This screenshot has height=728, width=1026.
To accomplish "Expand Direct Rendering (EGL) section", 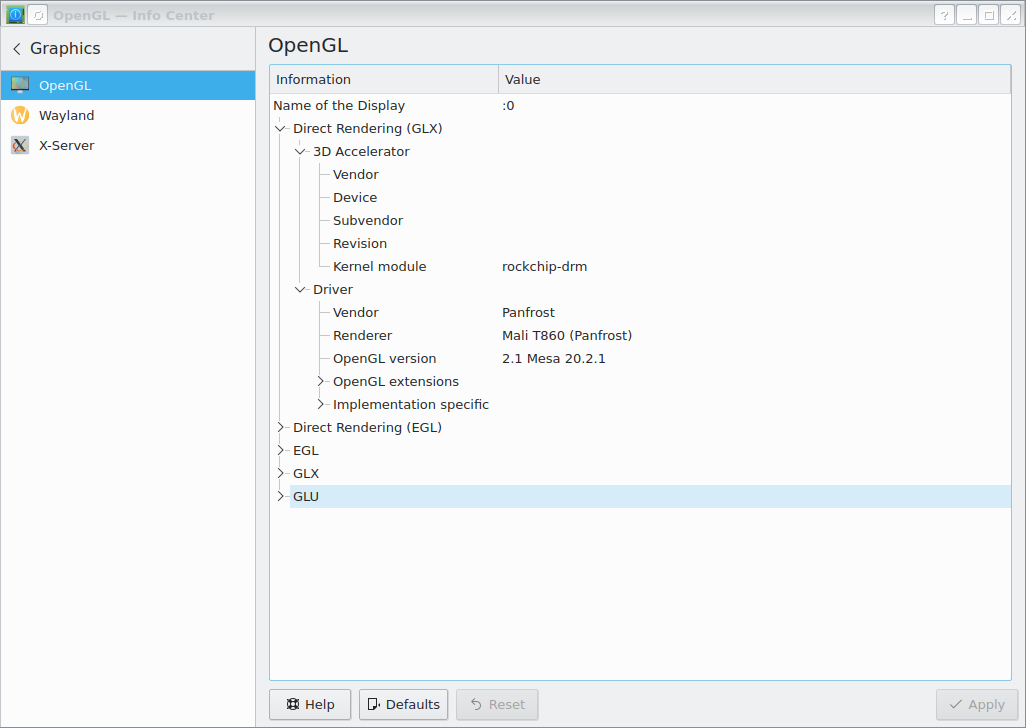I will (x=280, y=428).
